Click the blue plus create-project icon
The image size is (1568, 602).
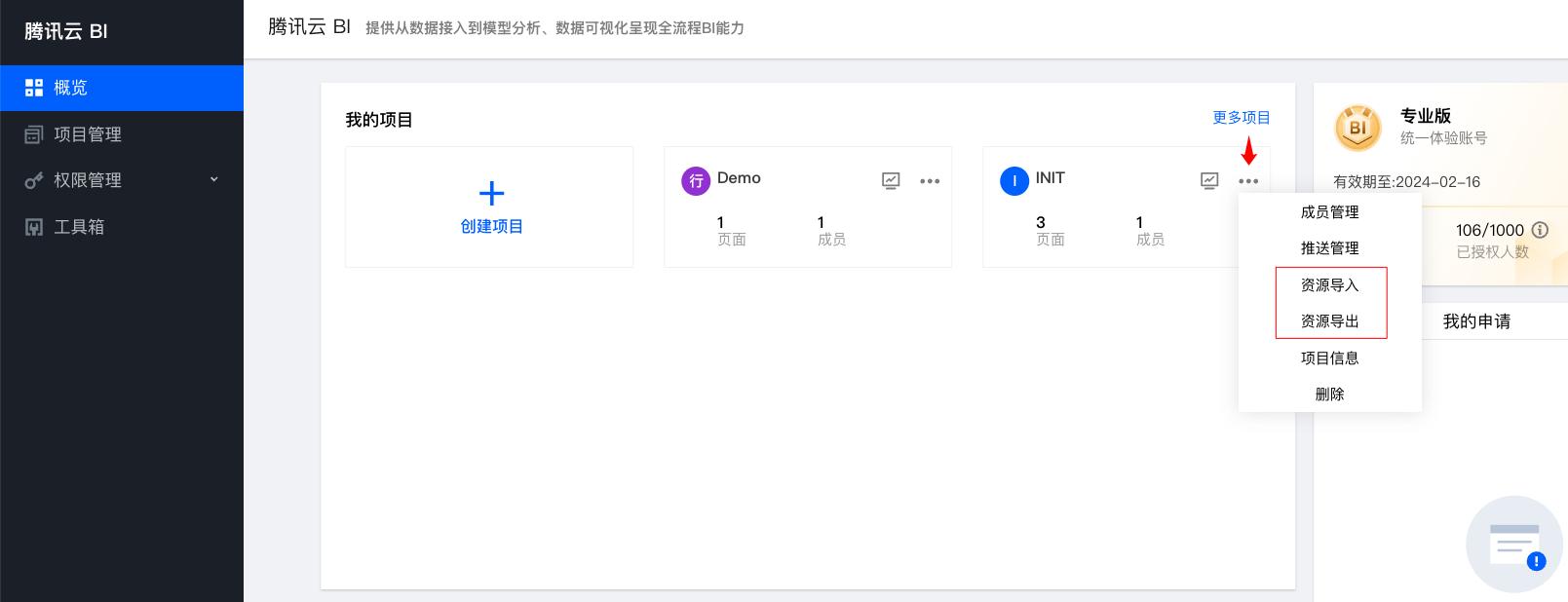click(492, 193)
